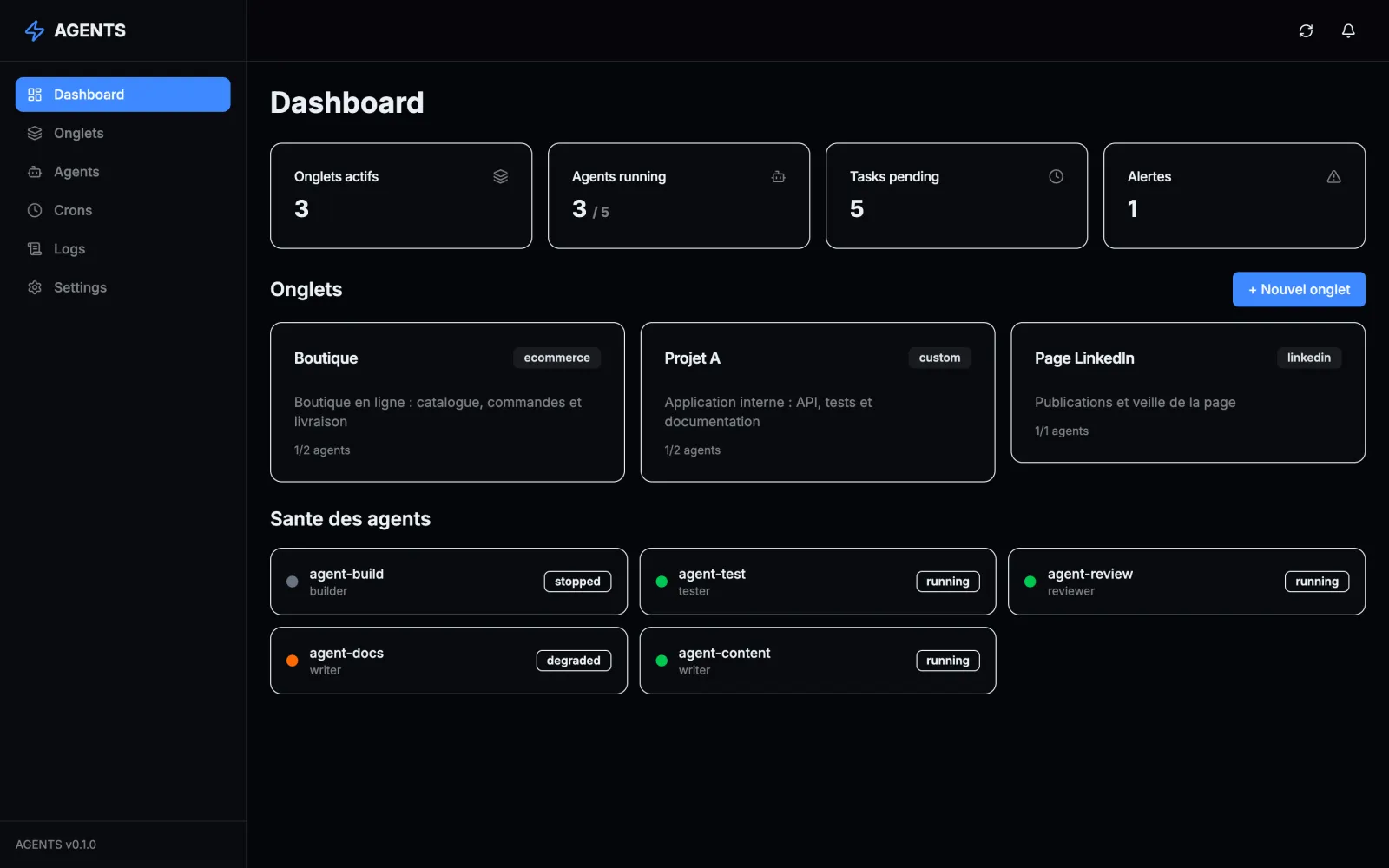Click the Dashboard grid icon in sidebar

(35, 95)
